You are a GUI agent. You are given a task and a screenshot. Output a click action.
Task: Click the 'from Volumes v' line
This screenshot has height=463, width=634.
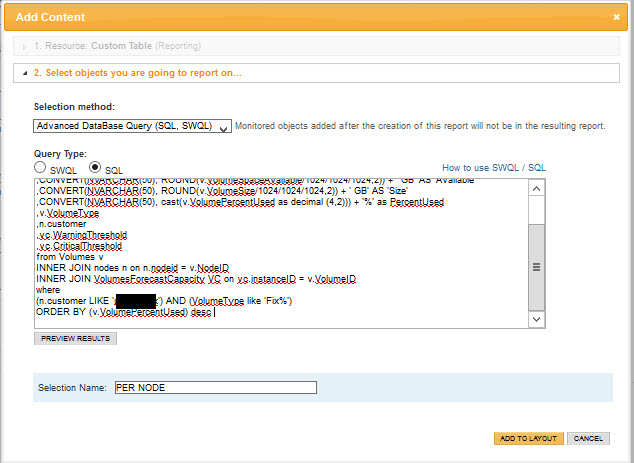(x=70, y=257)
